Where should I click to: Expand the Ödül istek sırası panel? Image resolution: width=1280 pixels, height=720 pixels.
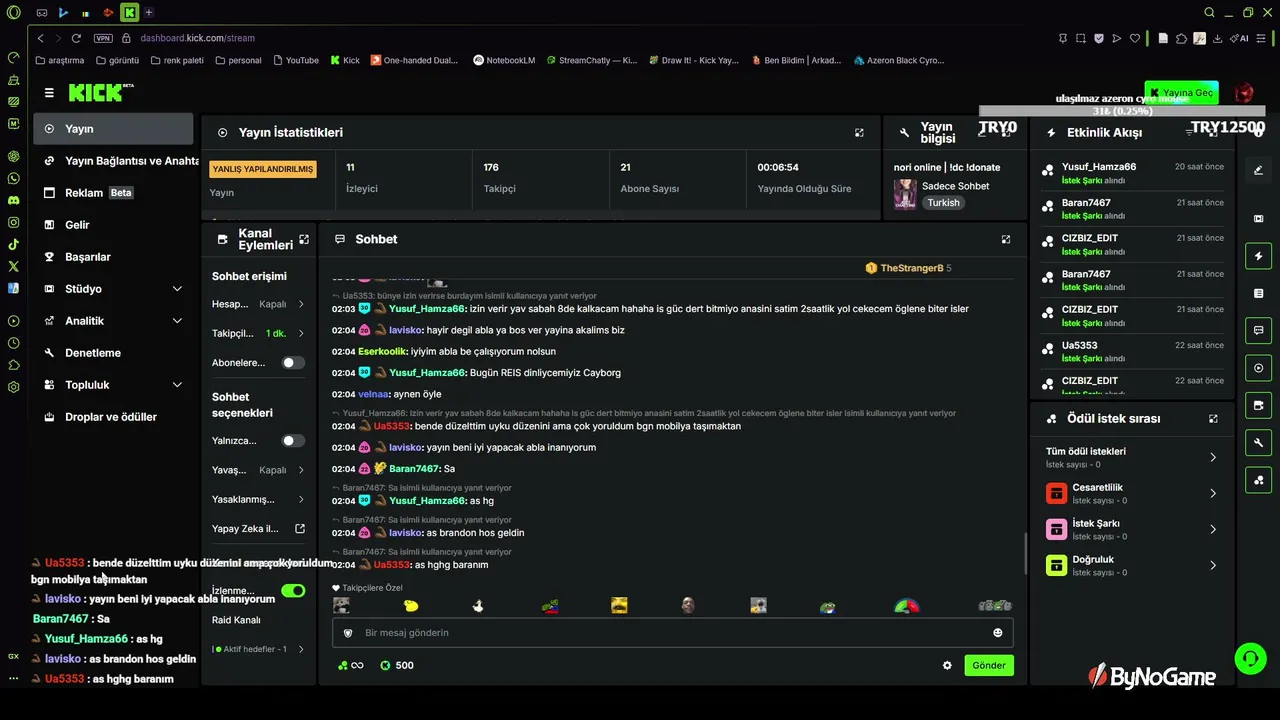(1213, 419)
